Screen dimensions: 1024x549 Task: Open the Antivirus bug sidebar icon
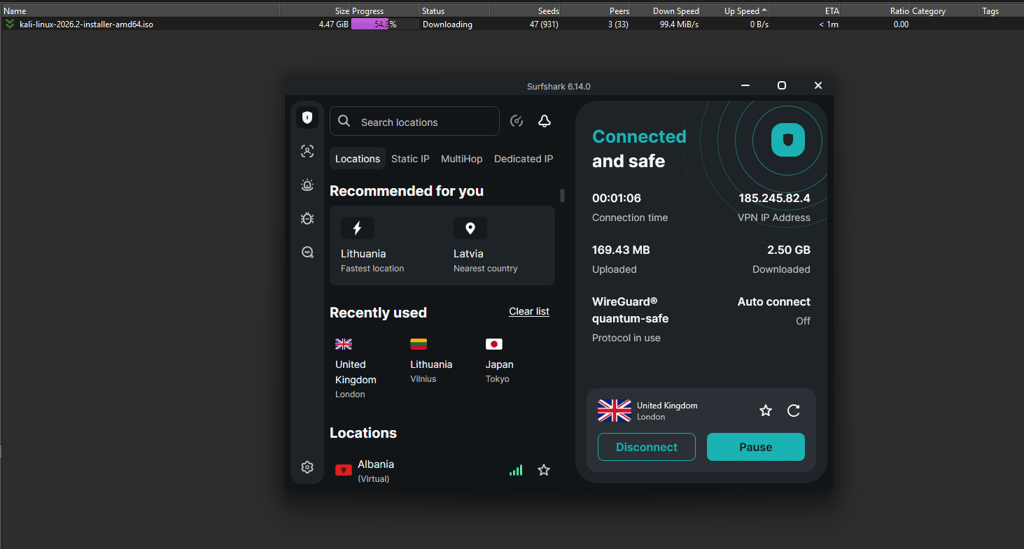(307, 219)
